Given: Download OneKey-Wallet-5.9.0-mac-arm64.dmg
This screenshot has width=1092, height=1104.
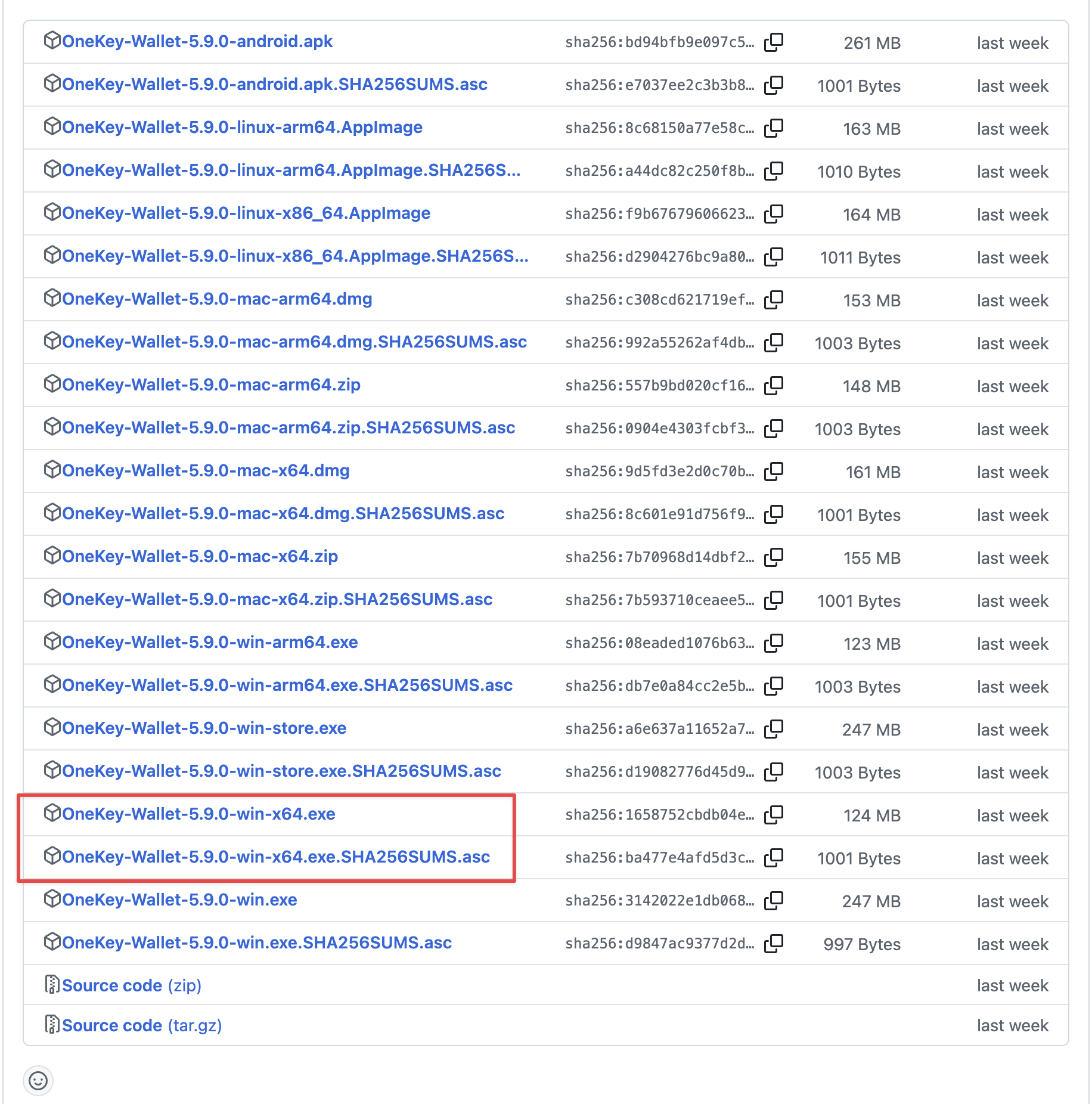Looking at the screenshot, I should coord(217,299).
